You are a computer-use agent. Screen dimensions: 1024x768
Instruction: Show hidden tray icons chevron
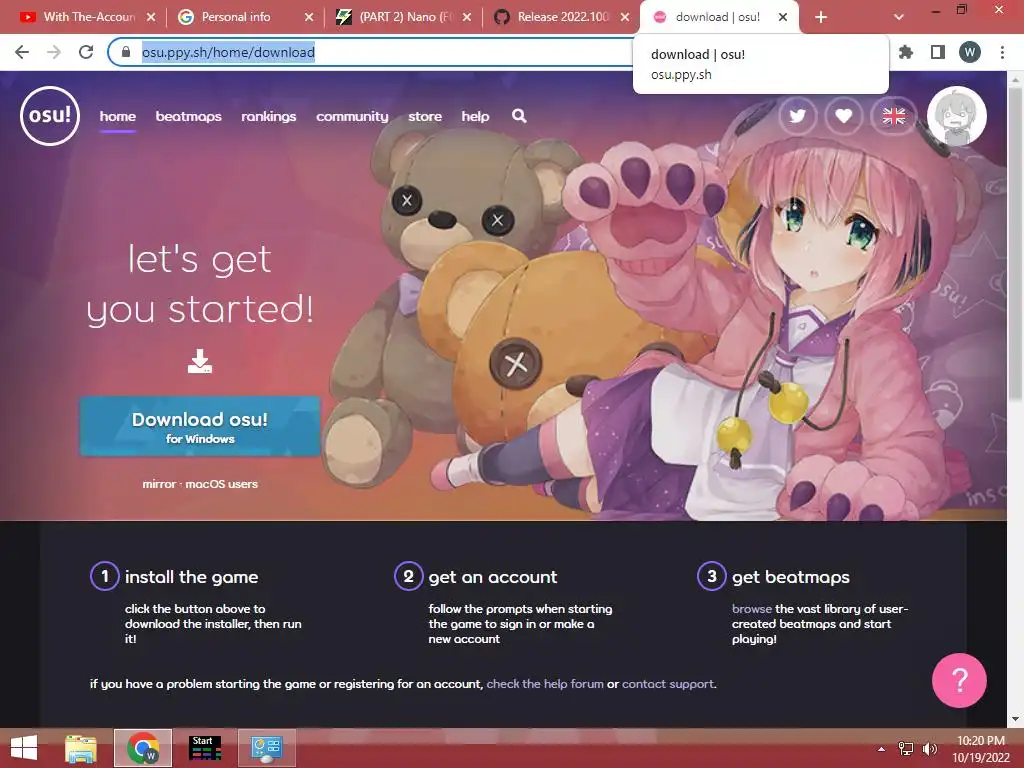881,749
